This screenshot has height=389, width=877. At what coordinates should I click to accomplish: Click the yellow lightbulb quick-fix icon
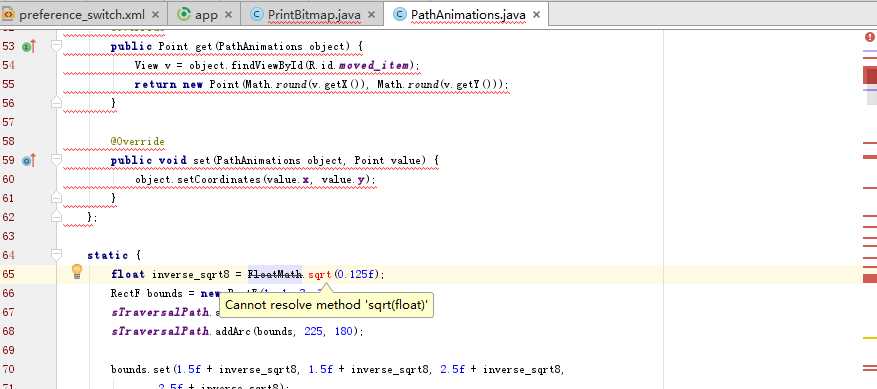77,272
